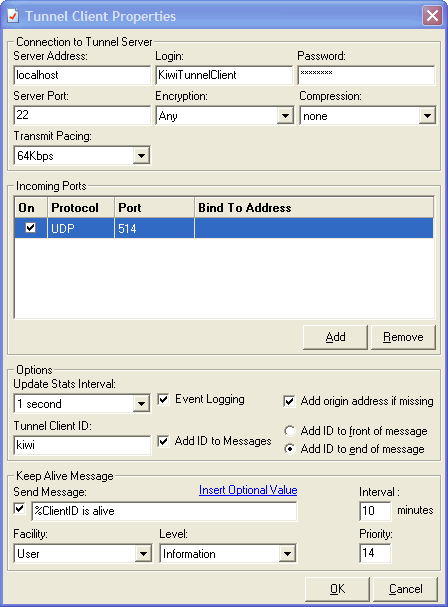Click the Cancel button
448x607 pixels.
405,589
